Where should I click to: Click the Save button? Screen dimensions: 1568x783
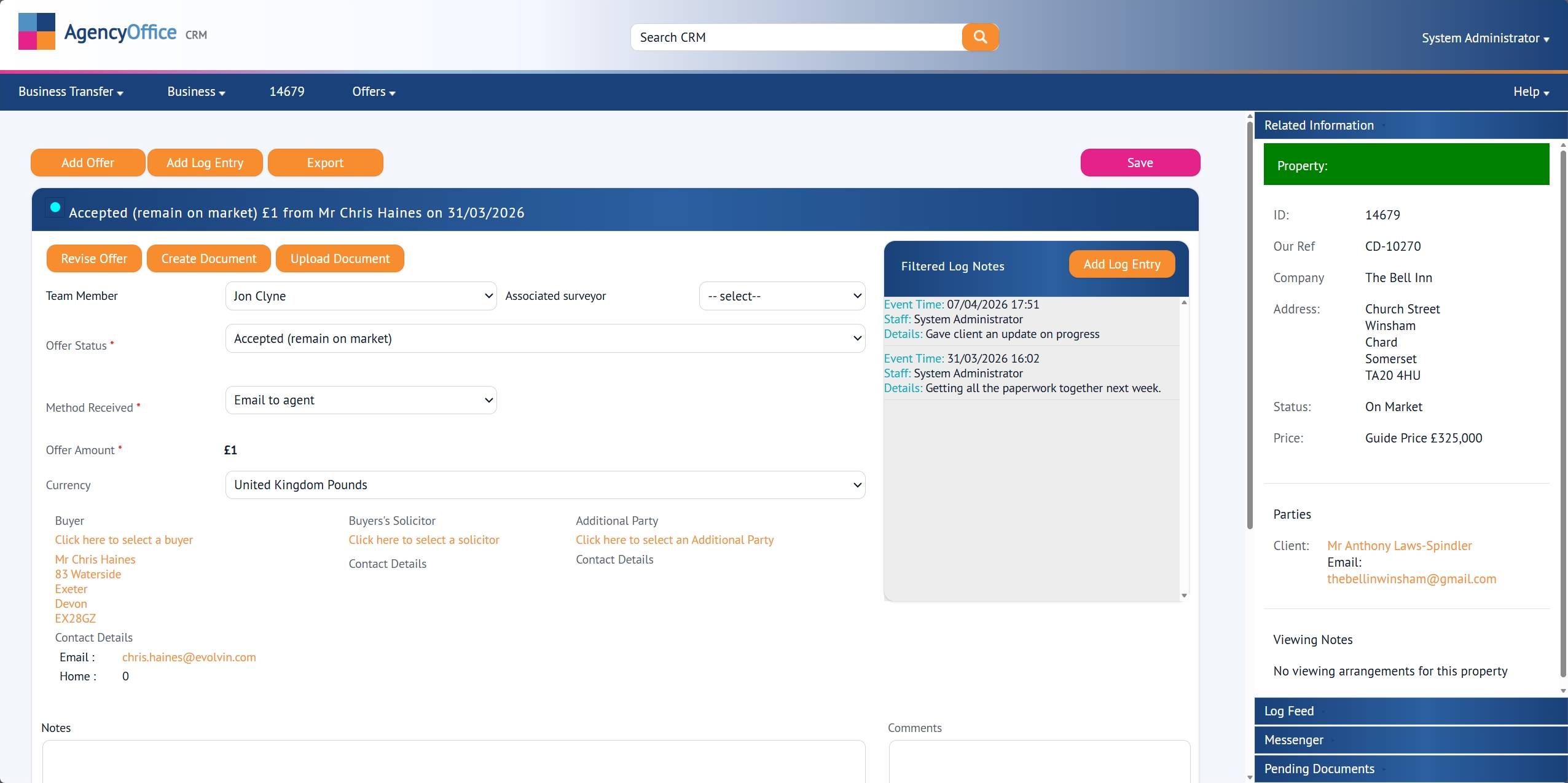coord(1140,162)
